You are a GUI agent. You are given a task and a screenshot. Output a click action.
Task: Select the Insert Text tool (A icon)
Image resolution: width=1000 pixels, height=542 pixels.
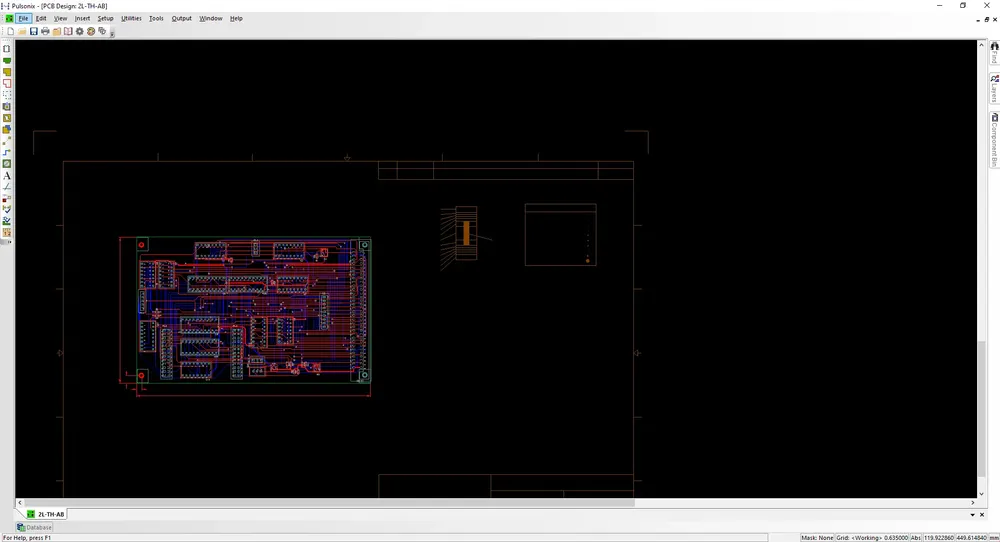coord(7,176)
